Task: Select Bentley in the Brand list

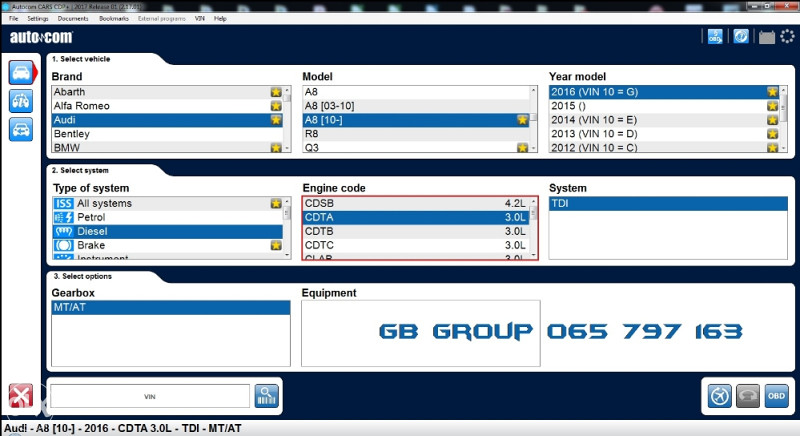Action: [167, 134]
